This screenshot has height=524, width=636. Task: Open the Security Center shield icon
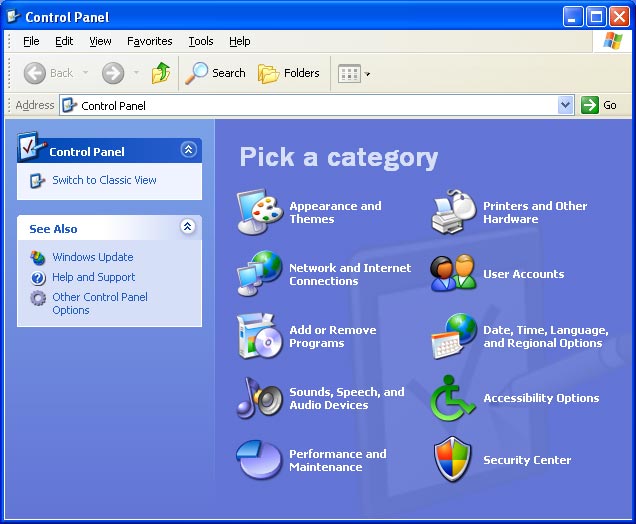452,460
